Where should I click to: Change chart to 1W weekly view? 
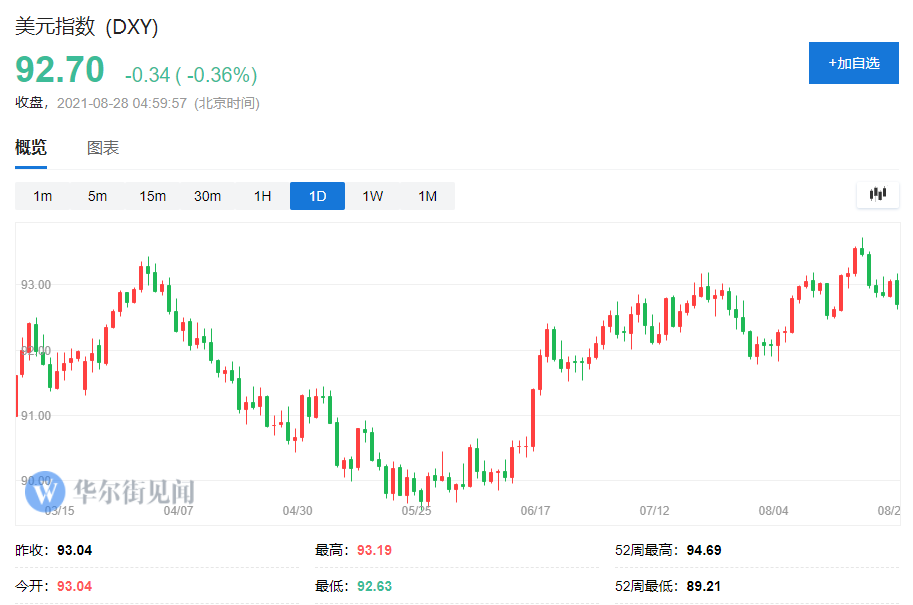pos(372,196)
